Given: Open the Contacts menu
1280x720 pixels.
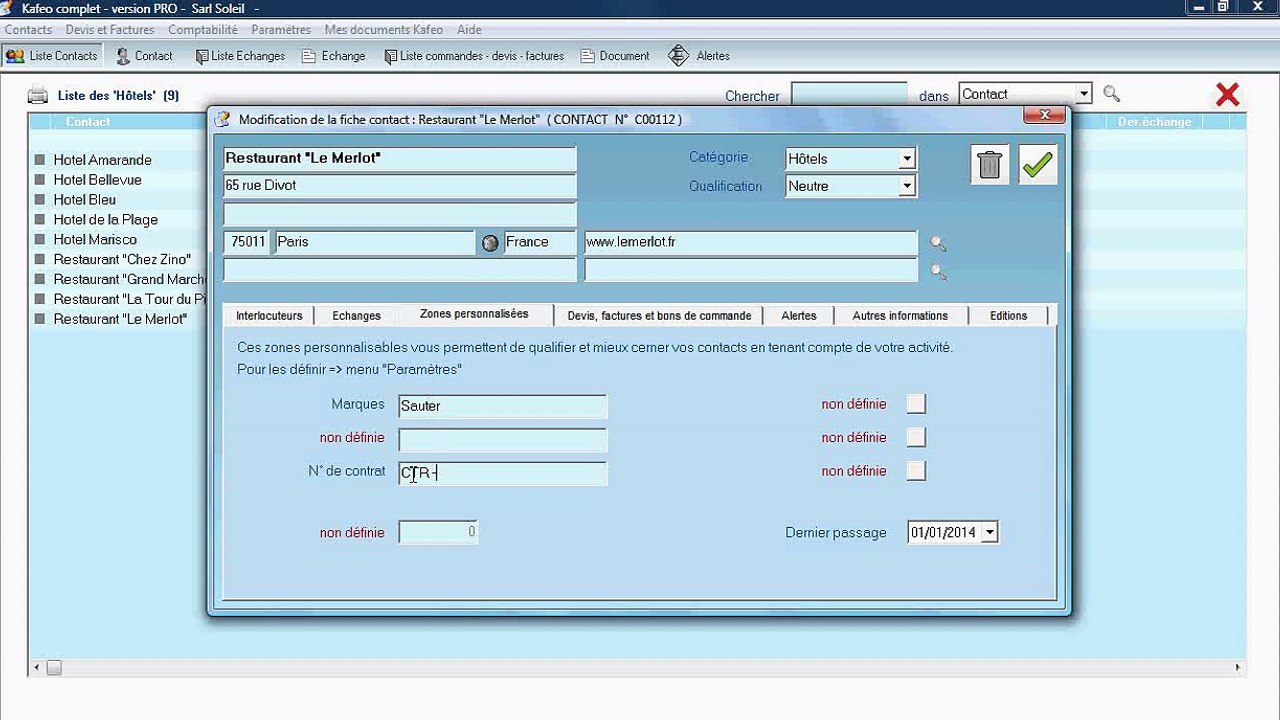Looking at the screenshot, I should [x=28, y=30].
